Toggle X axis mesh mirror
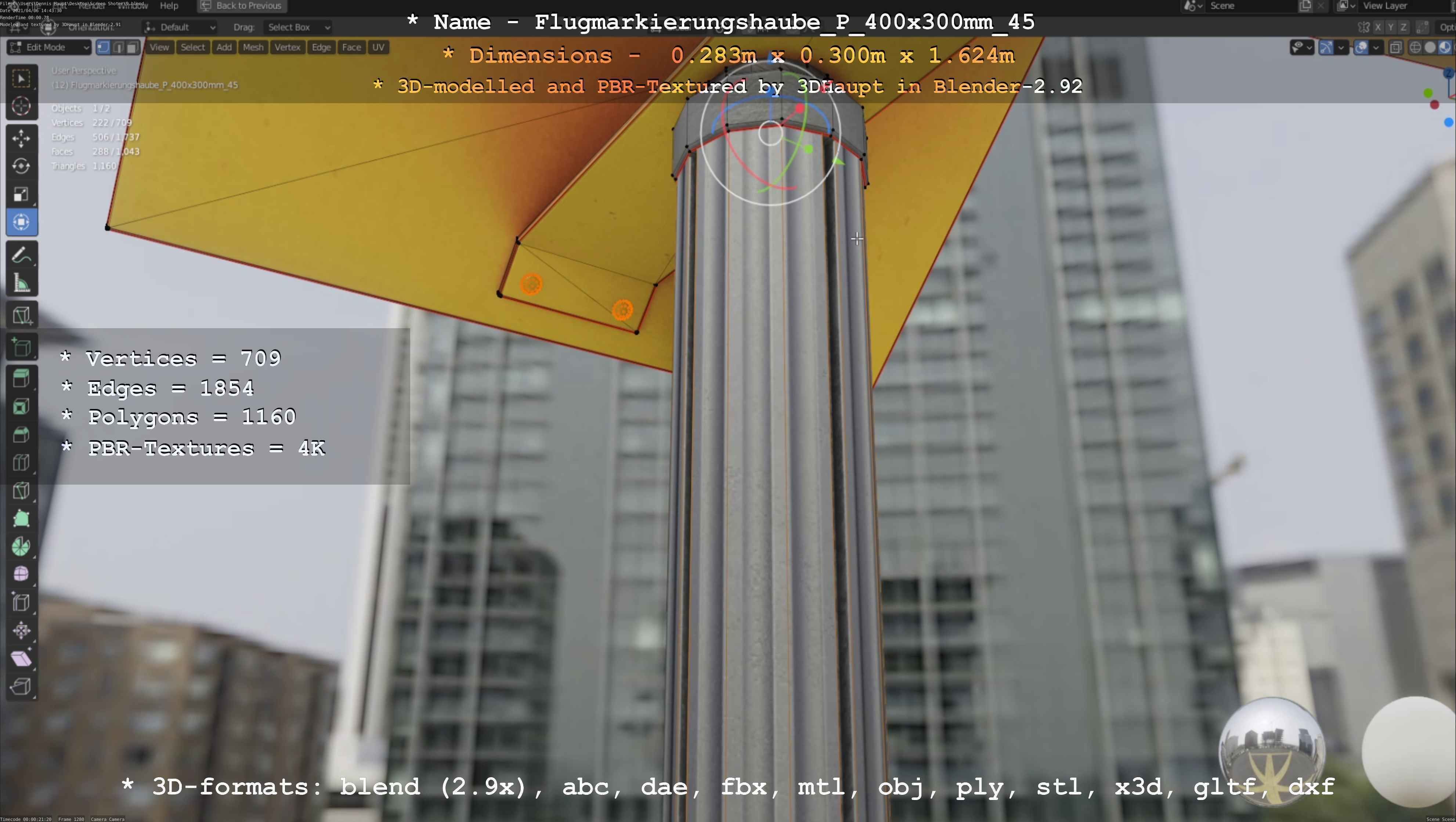The height and width of the screenshot is (822, 1456). point(1378,28)
